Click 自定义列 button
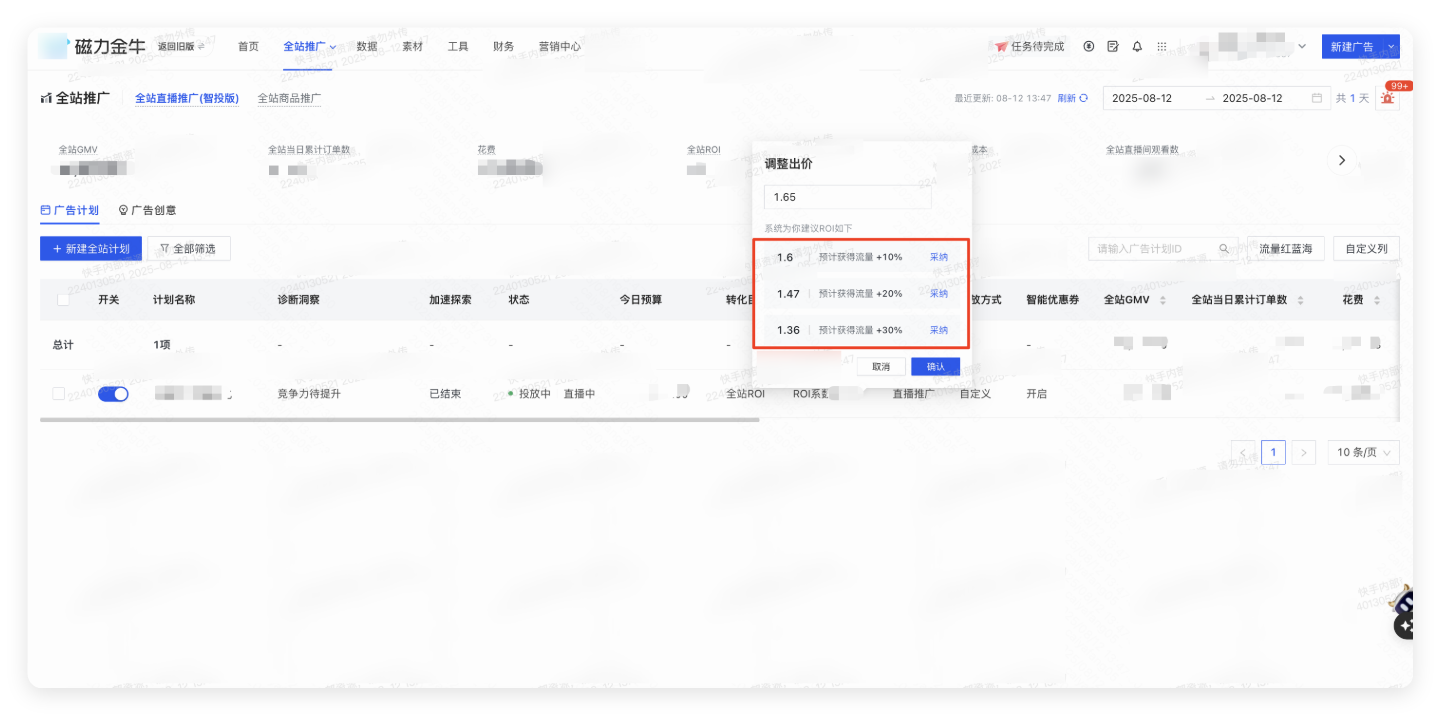Image resolution: width=1440 pixels, height=715 pixels. pos(1366,249)
